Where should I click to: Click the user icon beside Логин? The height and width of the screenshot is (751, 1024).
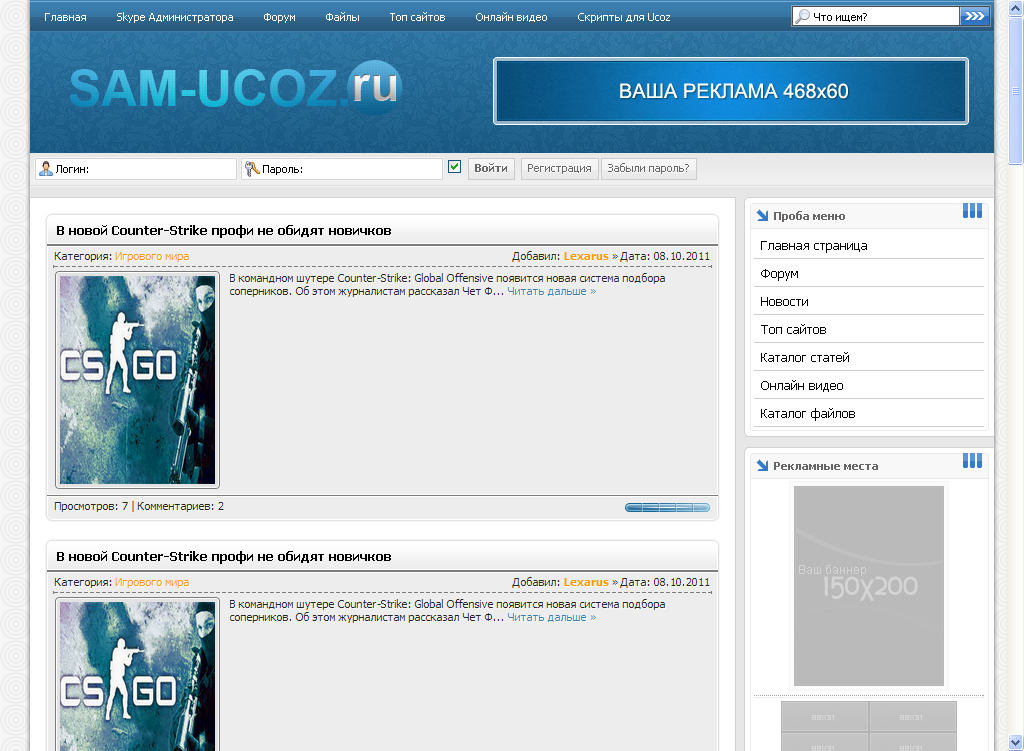(45, 168)
